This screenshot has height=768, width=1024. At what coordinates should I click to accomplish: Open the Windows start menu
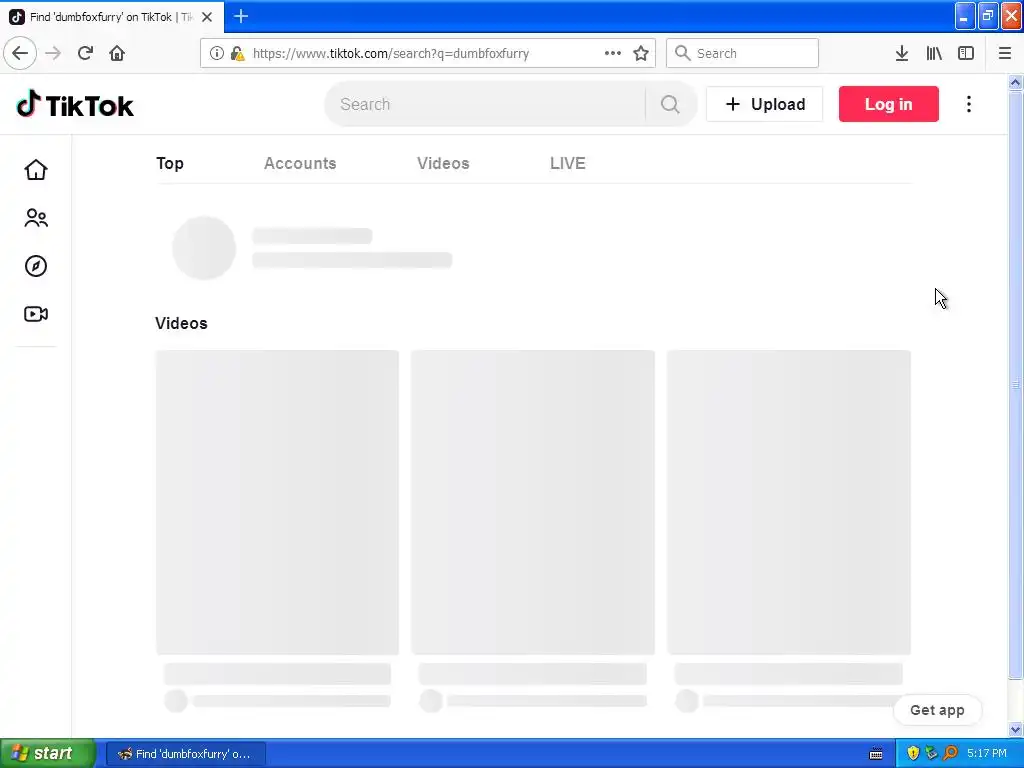(x=47, y=754)
